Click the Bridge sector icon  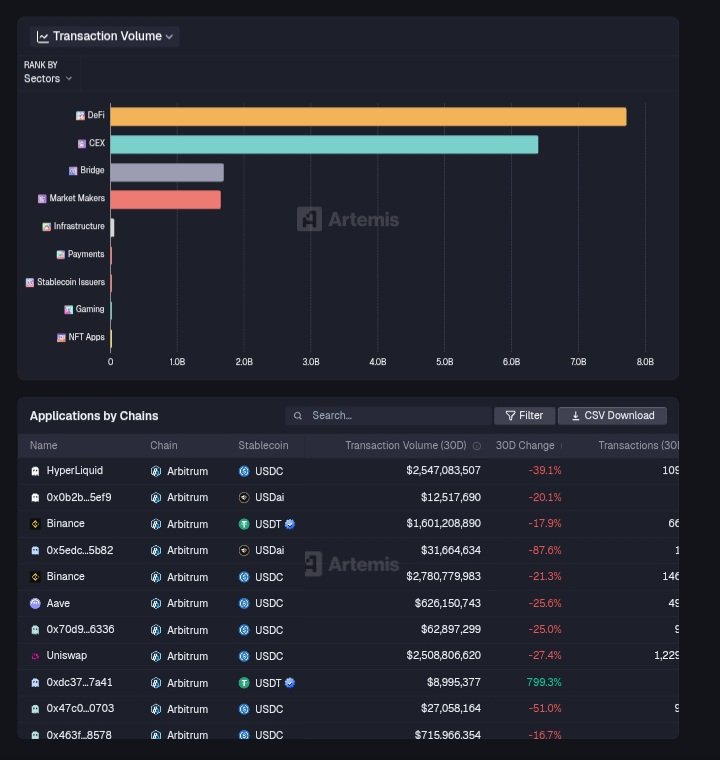coord(73,171)
